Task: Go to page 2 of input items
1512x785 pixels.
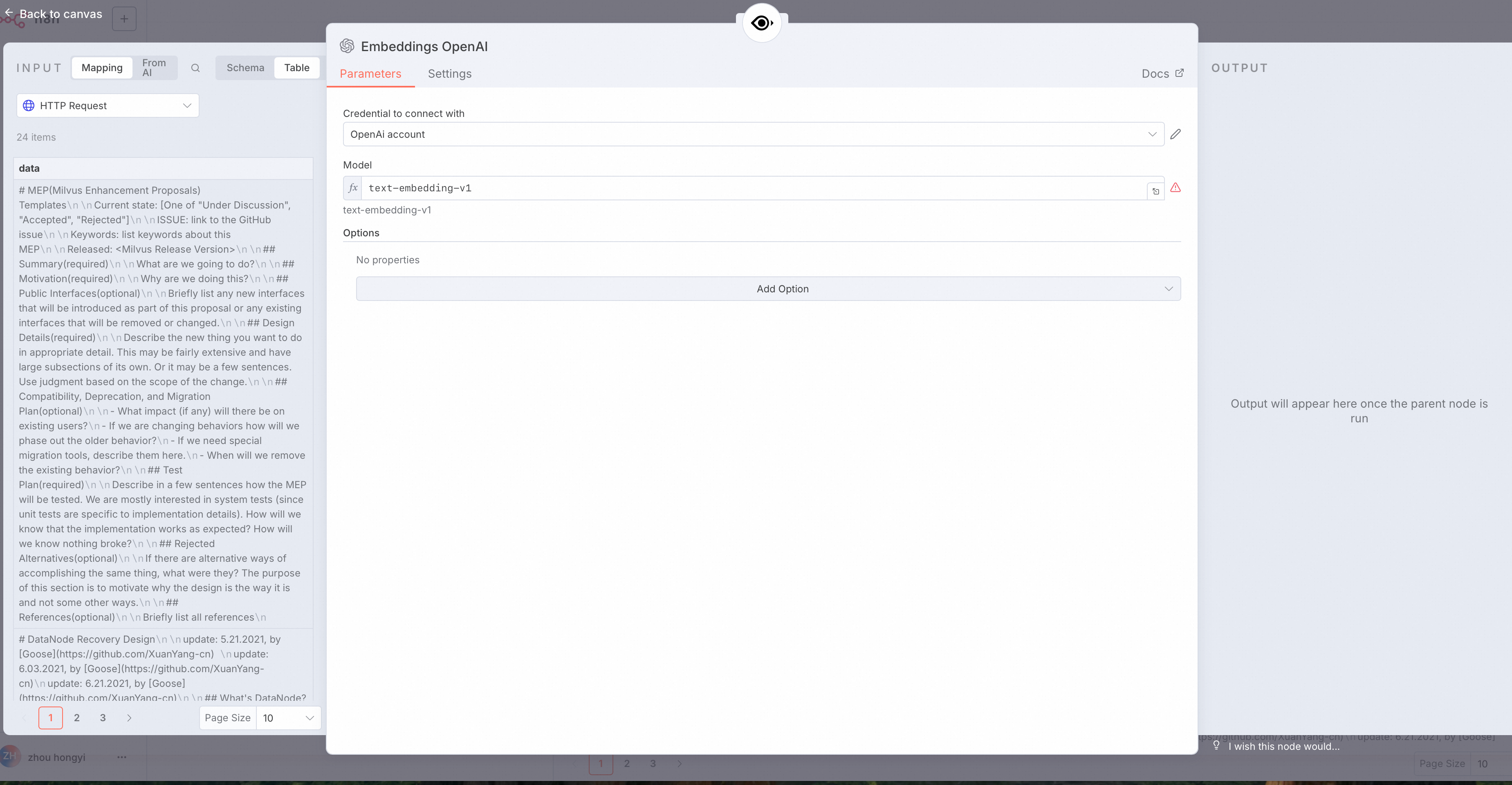Action: 76,718
